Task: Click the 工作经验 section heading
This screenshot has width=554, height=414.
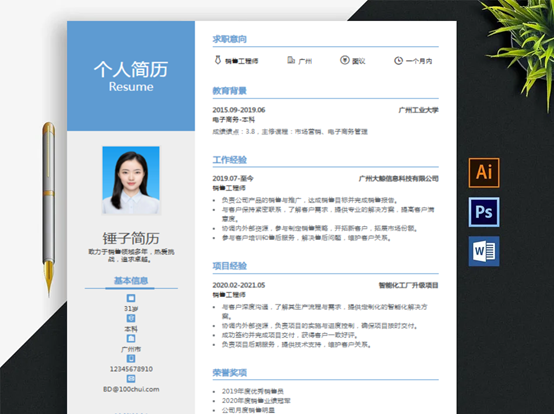Action: tap(230, 160)
